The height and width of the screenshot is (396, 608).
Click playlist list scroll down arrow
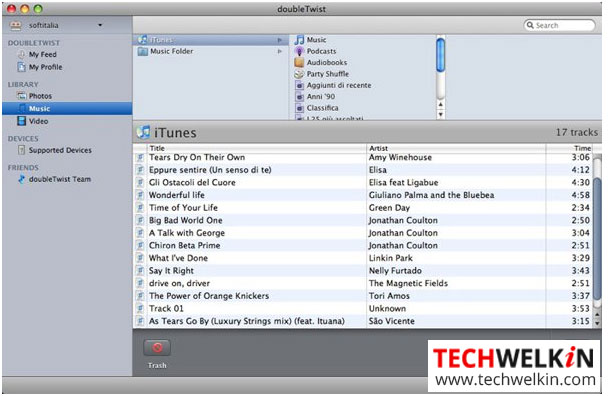point(440,114)
